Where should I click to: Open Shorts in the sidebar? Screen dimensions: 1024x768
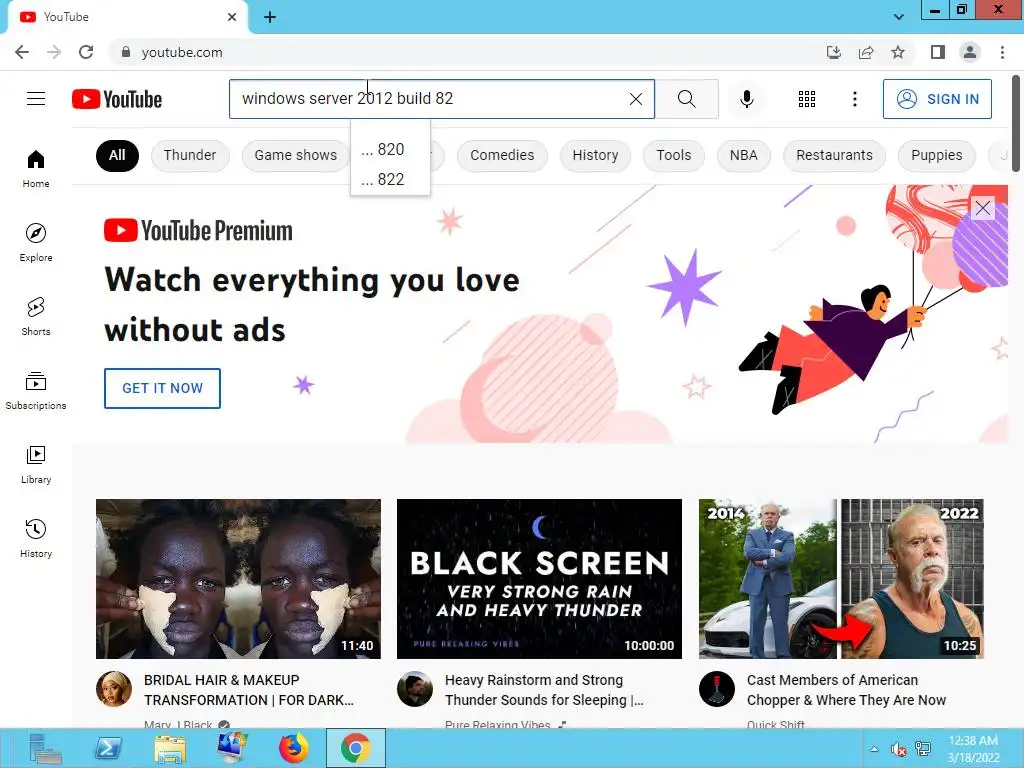[x=36, y=316]
